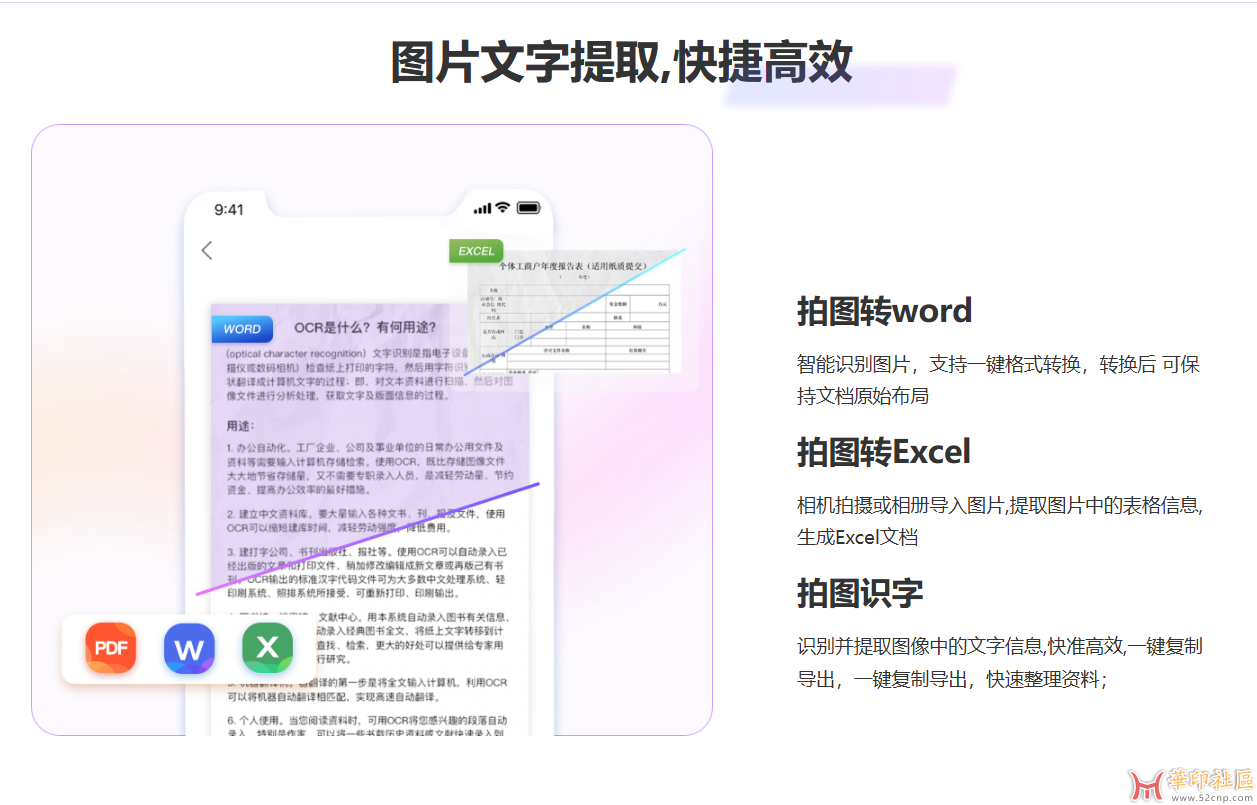This screenshot has height=805, width=1257.
Task: Select the 拍图转Excel section heading
Action: click(883, 451)
